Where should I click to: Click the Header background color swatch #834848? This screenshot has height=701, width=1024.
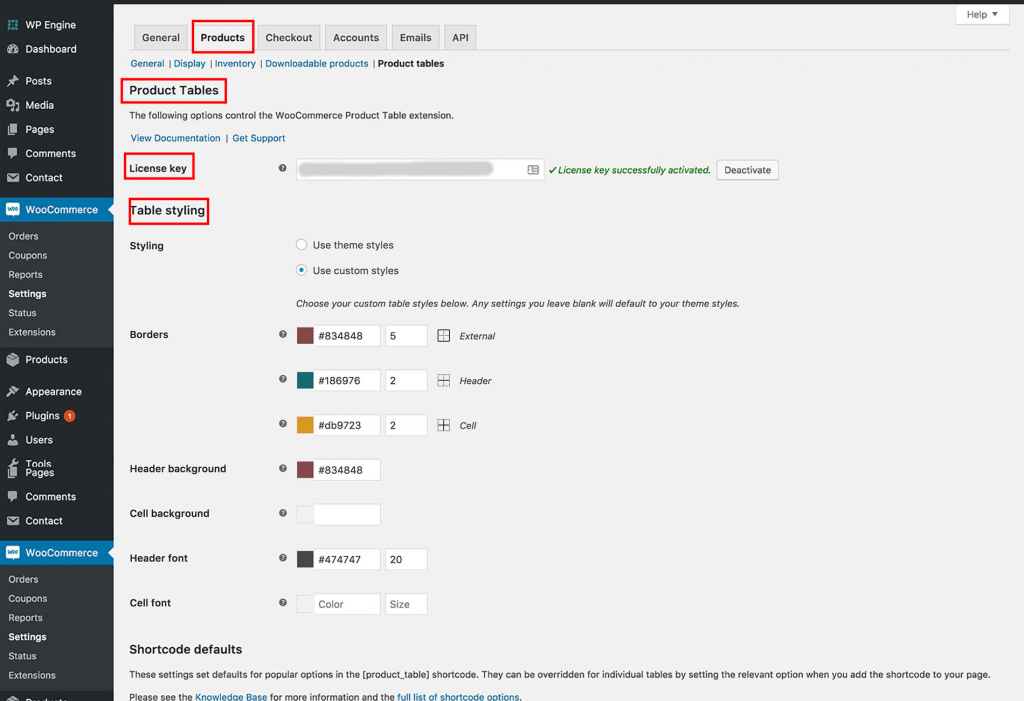tap(305, 469)
